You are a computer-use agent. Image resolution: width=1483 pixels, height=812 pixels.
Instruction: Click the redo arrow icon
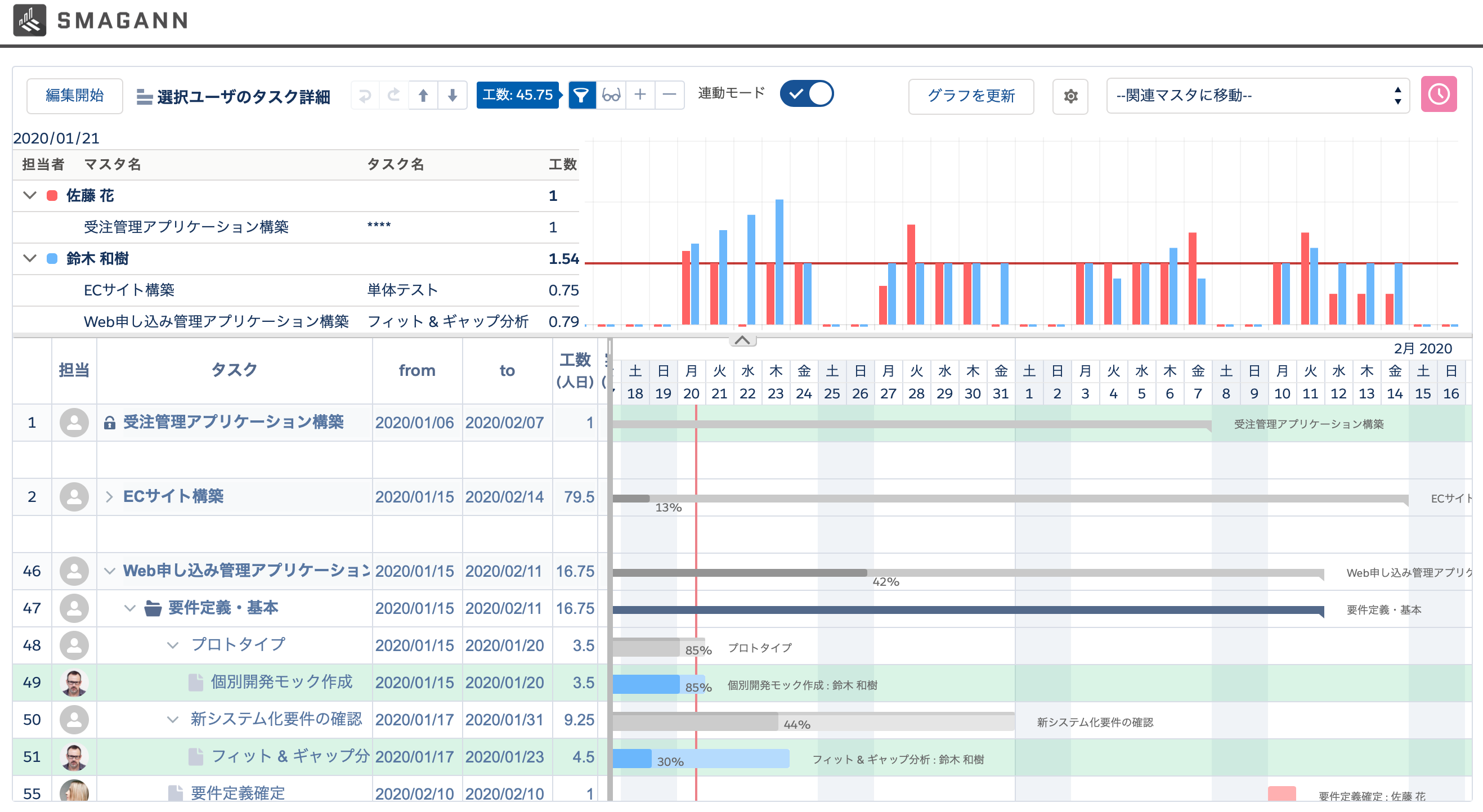[394, 95]
